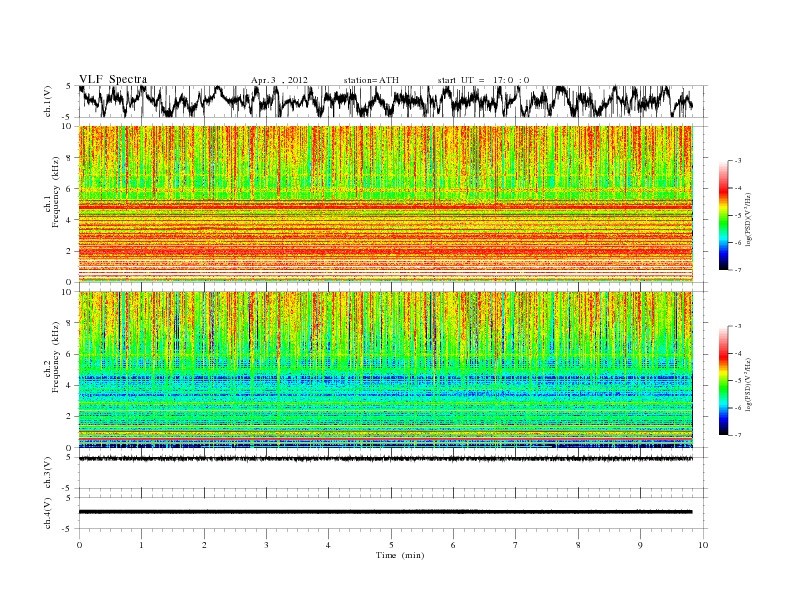792x612 pixels.
Task: Click the "6" kHz tick of ch.2 spectrogram
Action: pos(70,354)
